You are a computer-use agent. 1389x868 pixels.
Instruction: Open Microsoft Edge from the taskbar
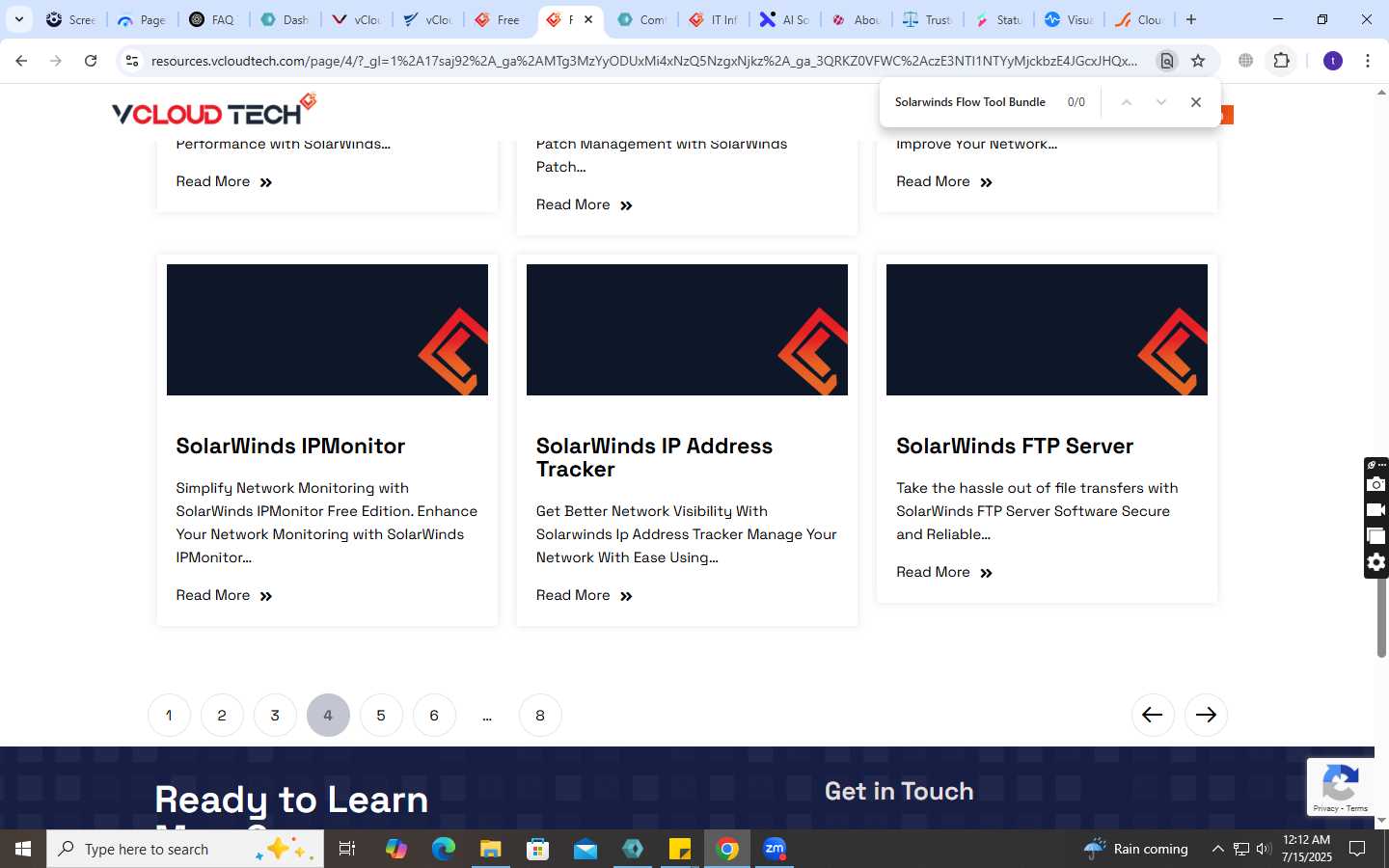point(444,849)
